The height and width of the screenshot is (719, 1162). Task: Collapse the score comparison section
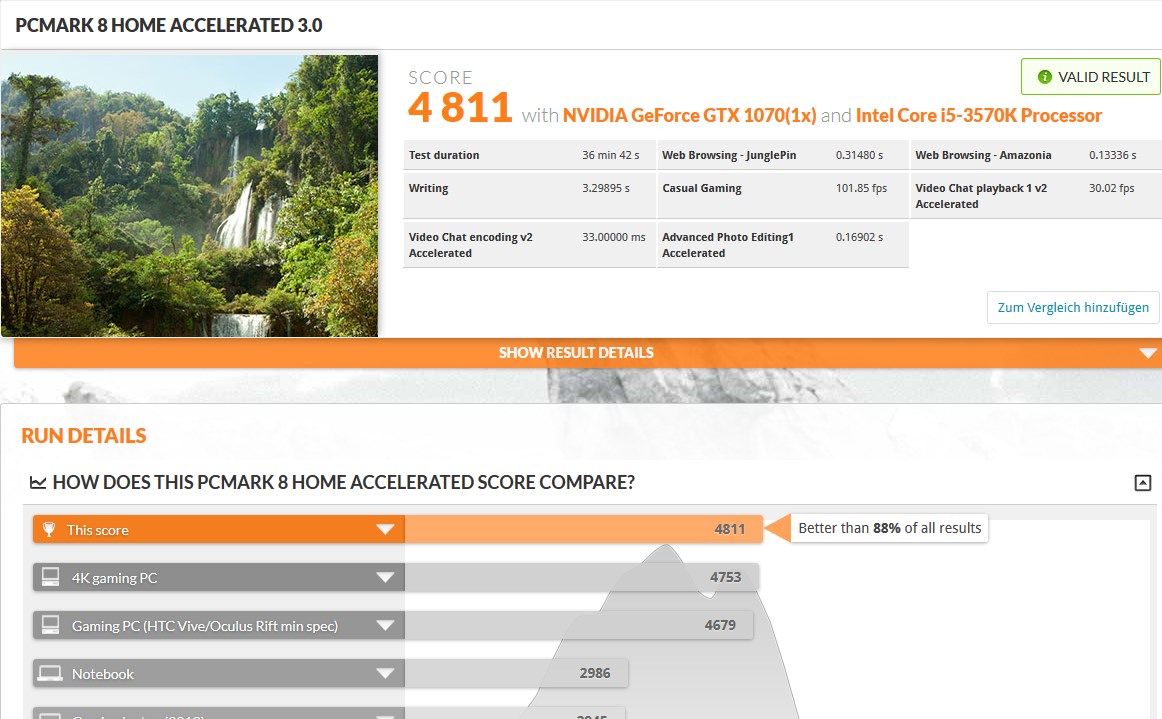pyautogui.click(x=1142, y=483)
